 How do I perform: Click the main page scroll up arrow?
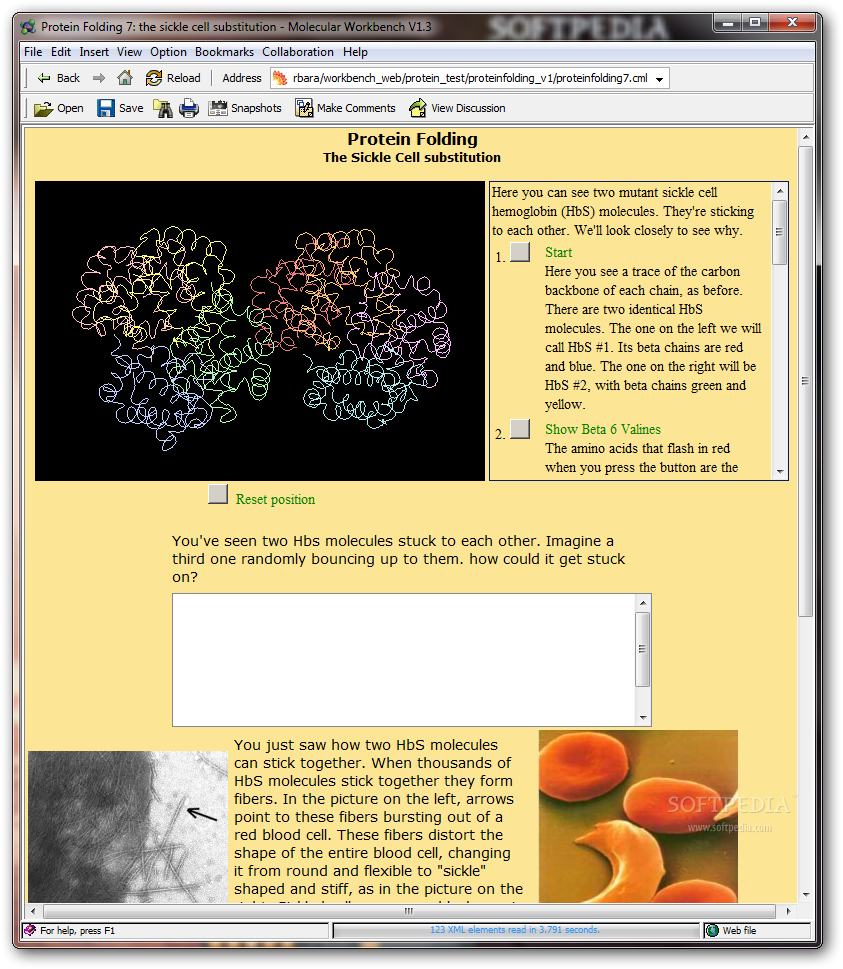[805, 137]
